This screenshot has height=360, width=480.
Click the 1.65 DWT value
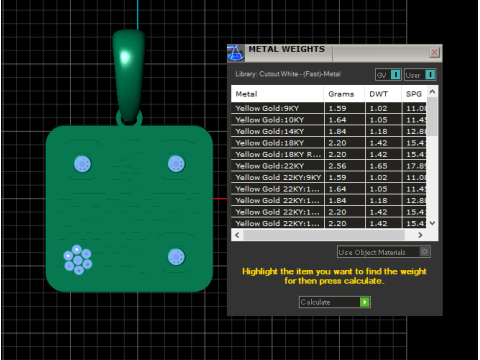pos(378,166)
